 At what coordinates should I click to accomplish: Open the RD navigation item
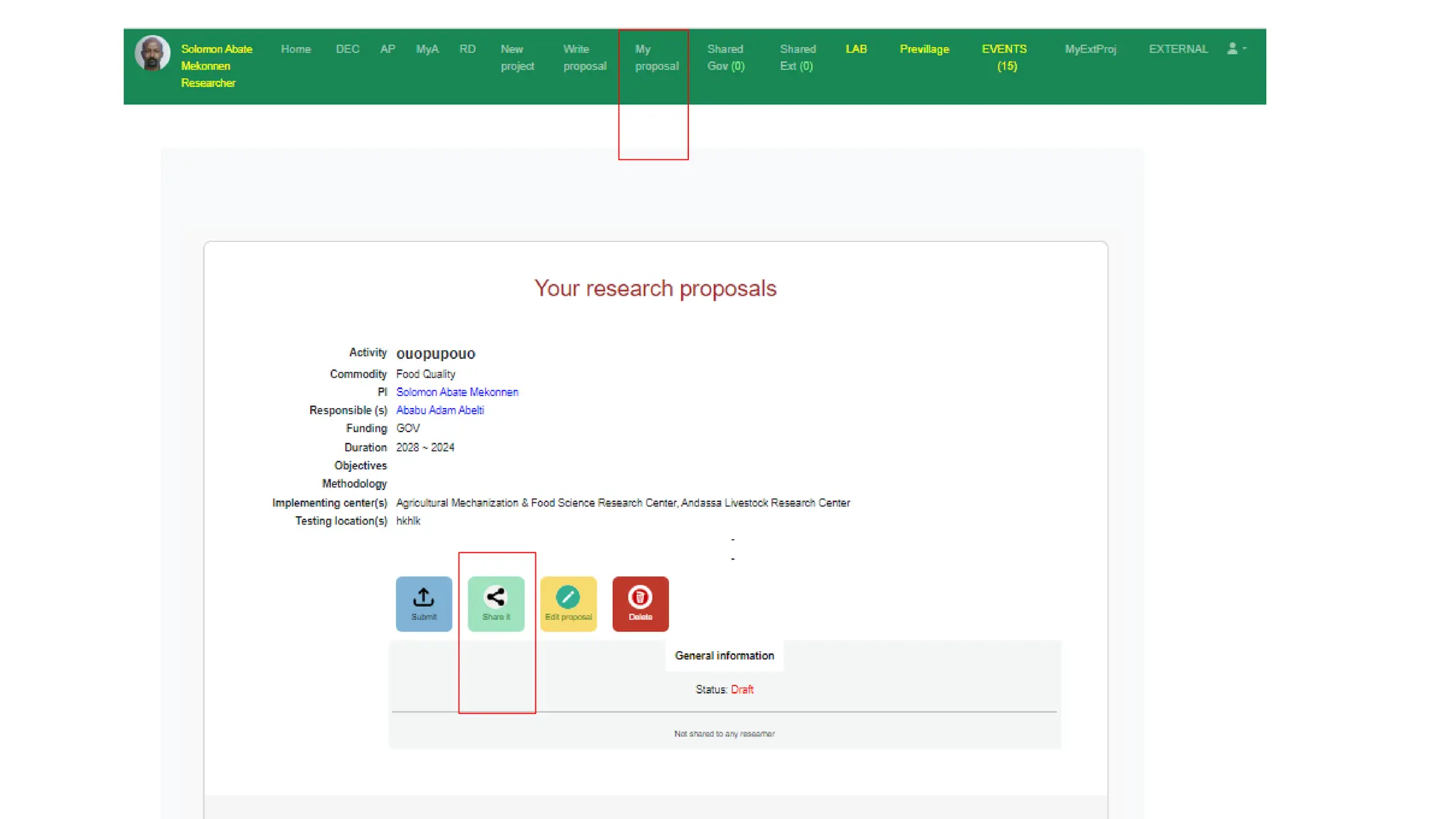pyautogui.click(x=467, y=49)
